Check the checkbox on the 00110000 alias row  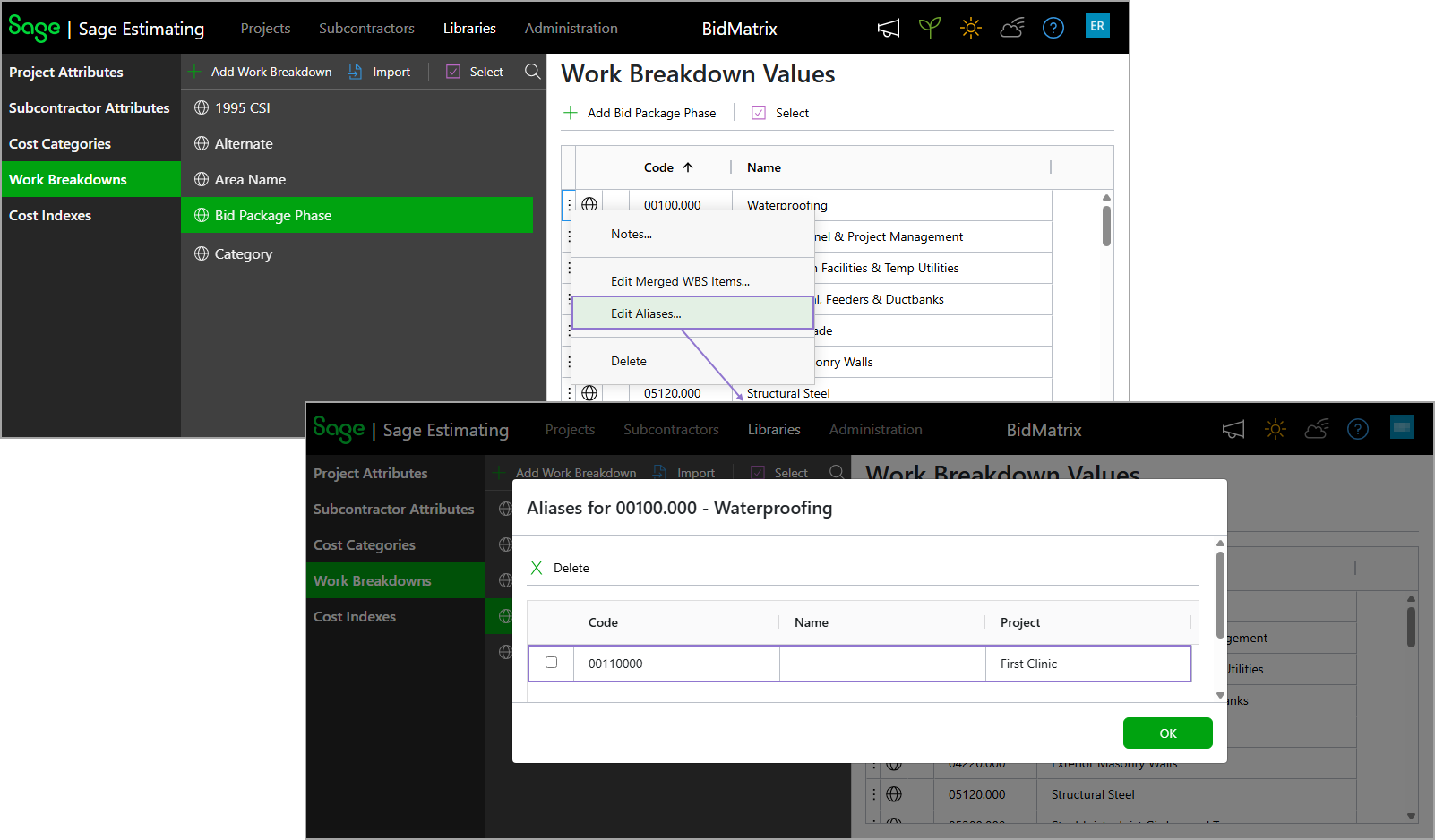pyautogui.click(x=551, y=663)
